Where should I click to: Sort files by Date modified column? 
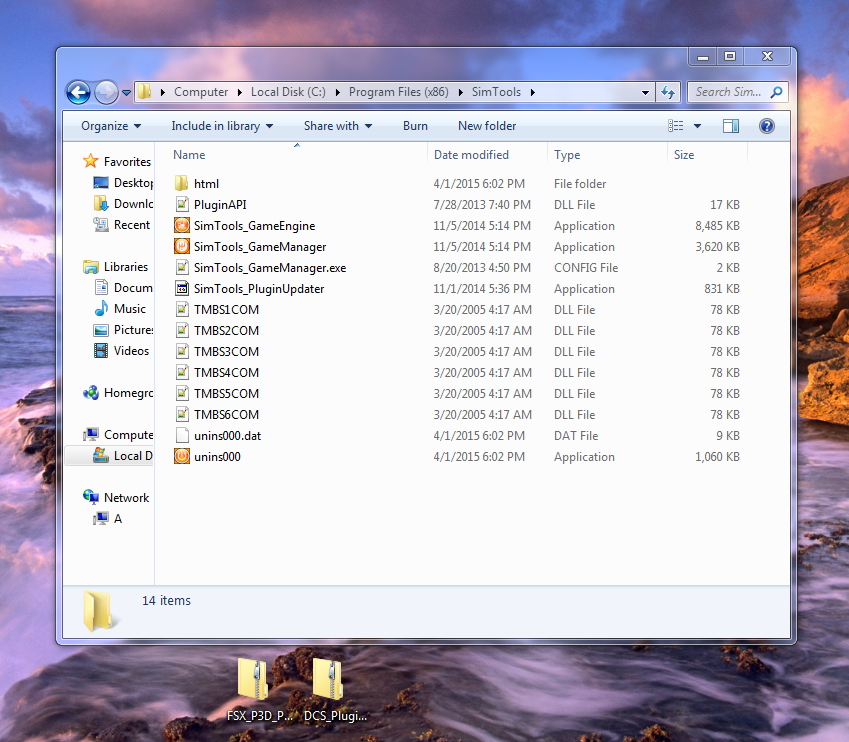471,155
